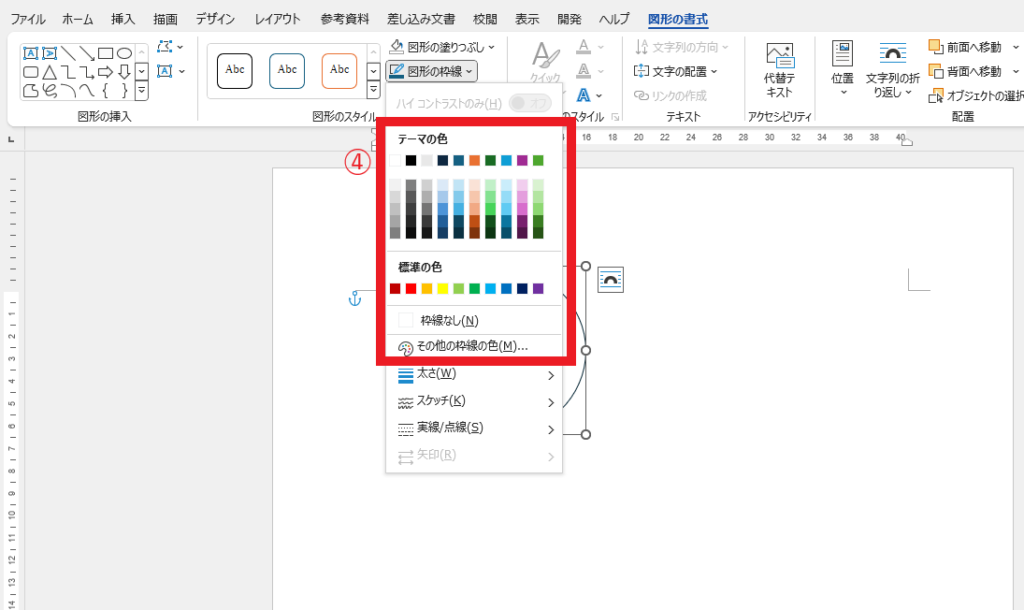Select the Oval shape
The height and width of the screenshot is (610, 1024).
coord(124,54)
